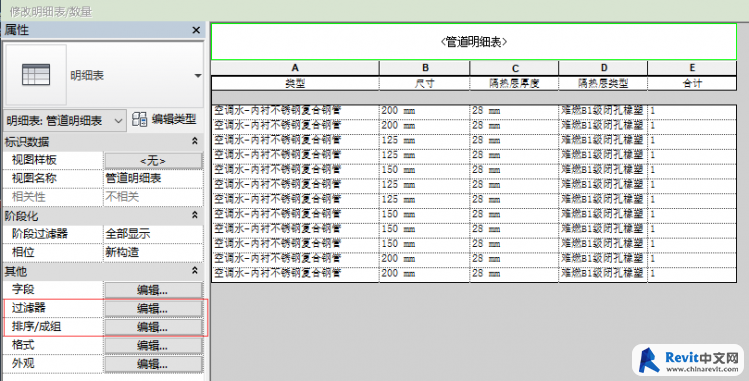749x381 pixels.
Task: Open the 明细表: 管道明细表 instance dropdown
Action: click(x=65, y=121)
